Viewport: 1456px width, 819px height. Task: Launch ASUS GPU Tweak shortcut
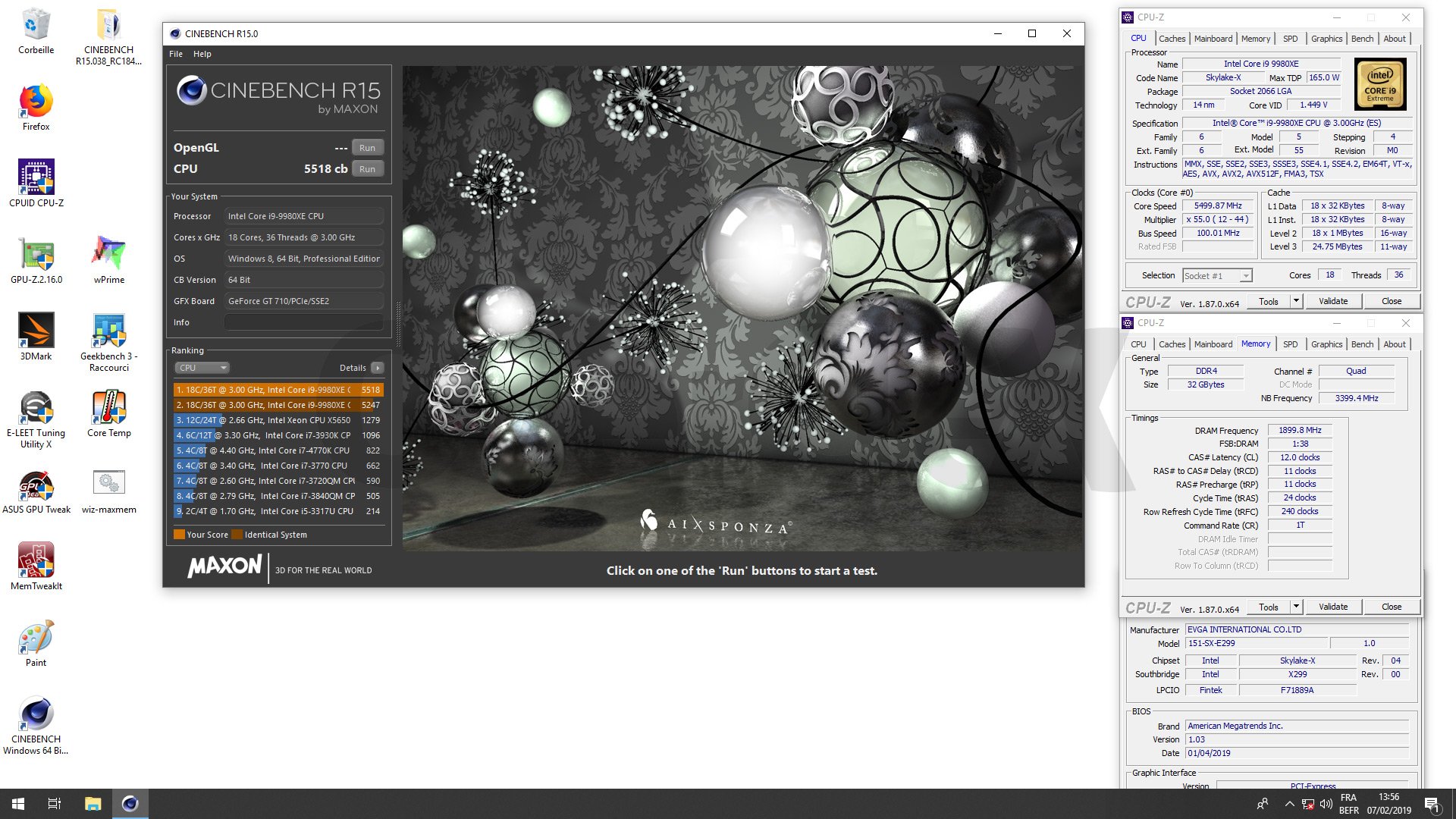36,491
